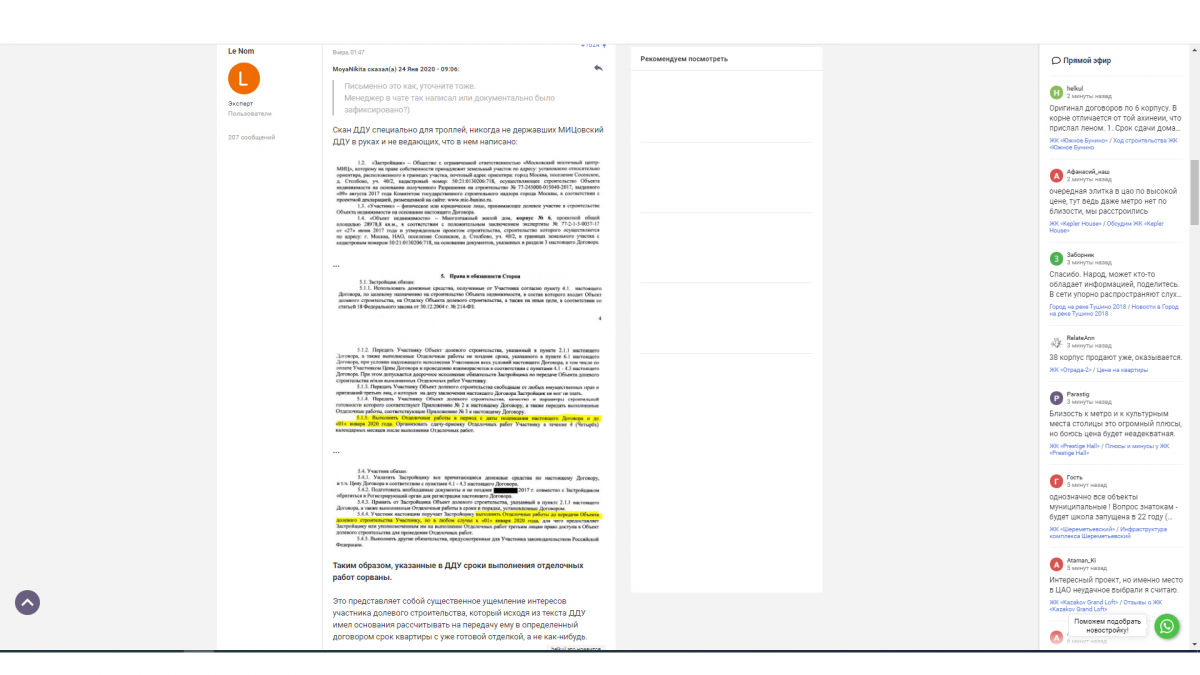Click message 'Близость к метро и к культурным'
The width and height of the screenshot is (1200, 675).
[x=1114, y=425]
